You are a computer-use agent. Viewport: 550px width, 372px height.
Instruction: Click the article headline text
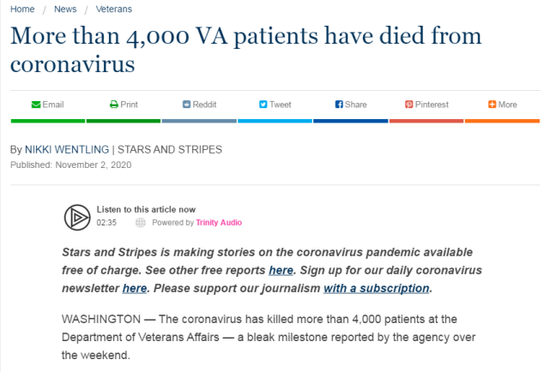click(246, 50)
